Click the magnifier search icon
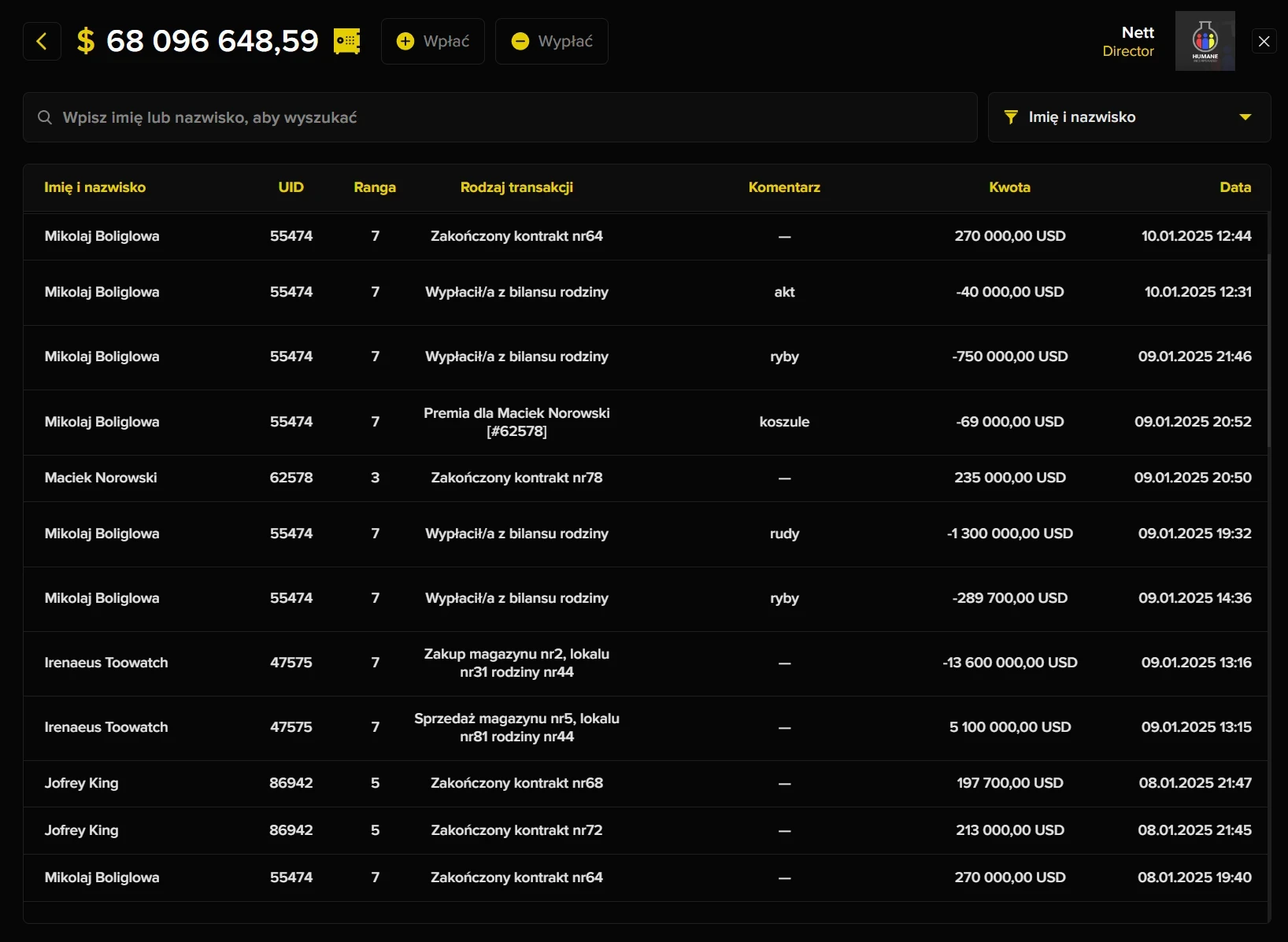 [45, 117]
